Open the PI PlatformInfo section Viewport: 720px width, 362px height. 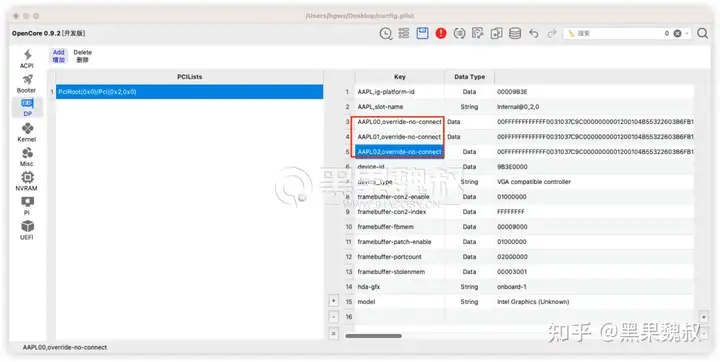coord(27,206)
